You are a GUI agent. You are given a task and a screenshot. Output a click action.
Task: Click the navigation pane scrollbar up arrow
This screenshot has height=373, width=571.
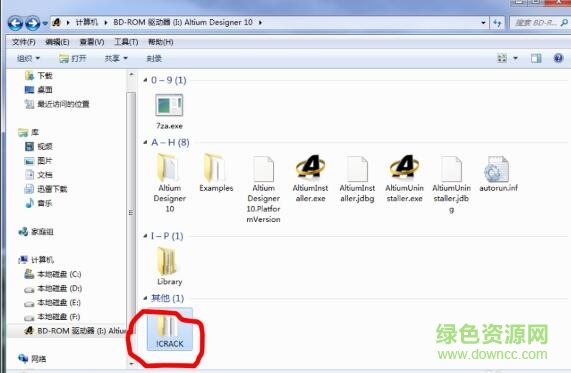pyautogui.click(x=131, y=74)
